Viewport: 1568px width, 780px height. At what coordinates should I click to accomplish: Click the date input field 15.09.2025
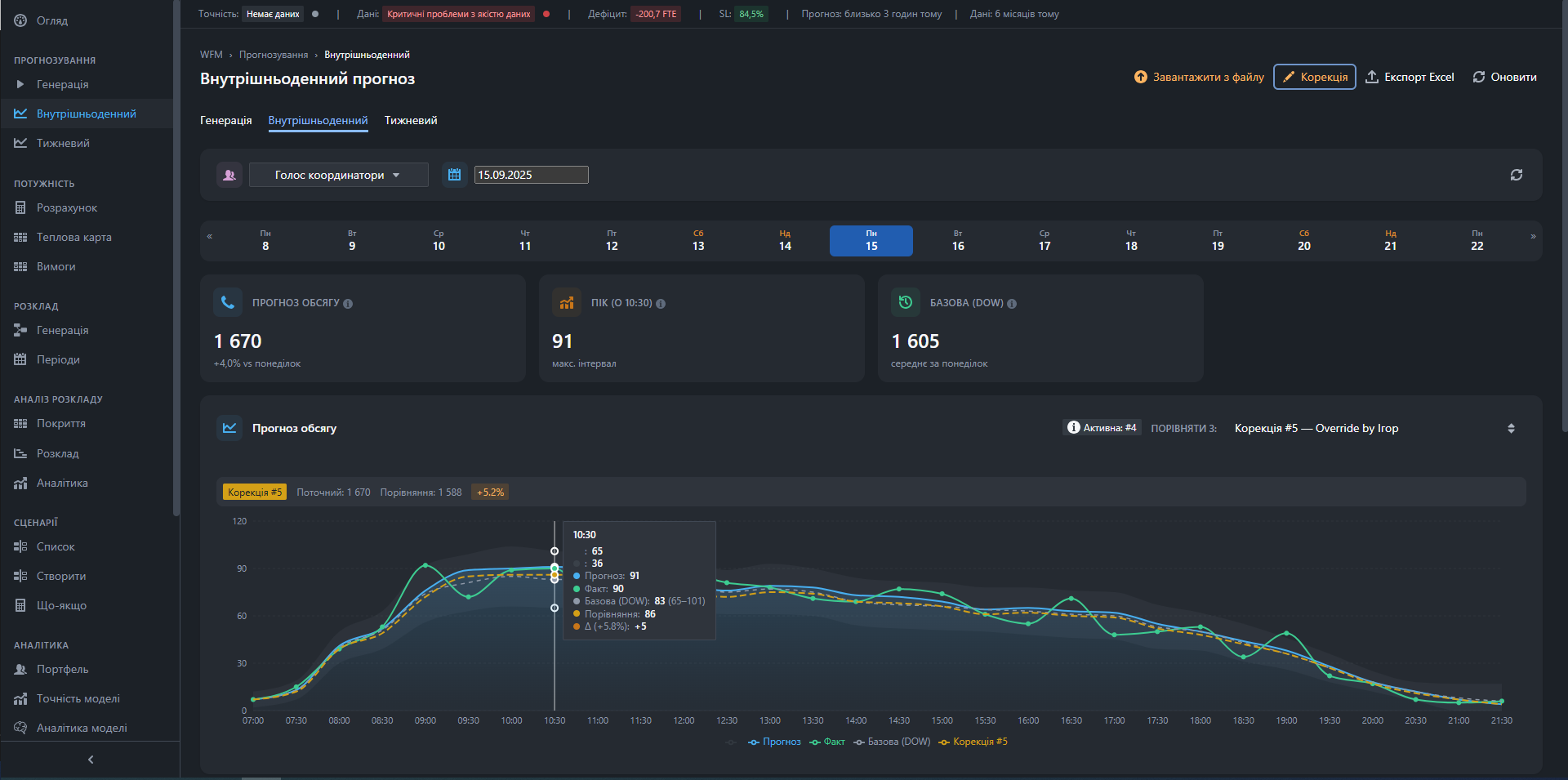[x=531, y=175]
